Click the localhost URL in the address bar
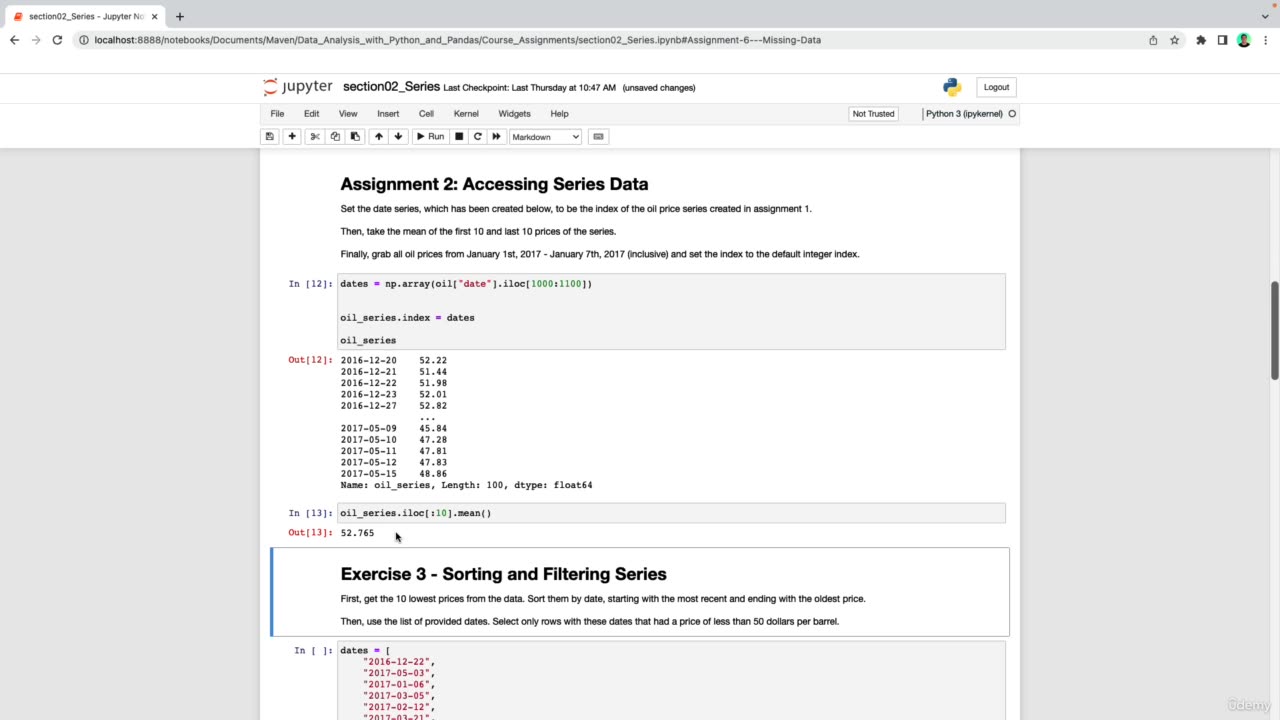This screenshot has height=720, width=1280. 457,40
